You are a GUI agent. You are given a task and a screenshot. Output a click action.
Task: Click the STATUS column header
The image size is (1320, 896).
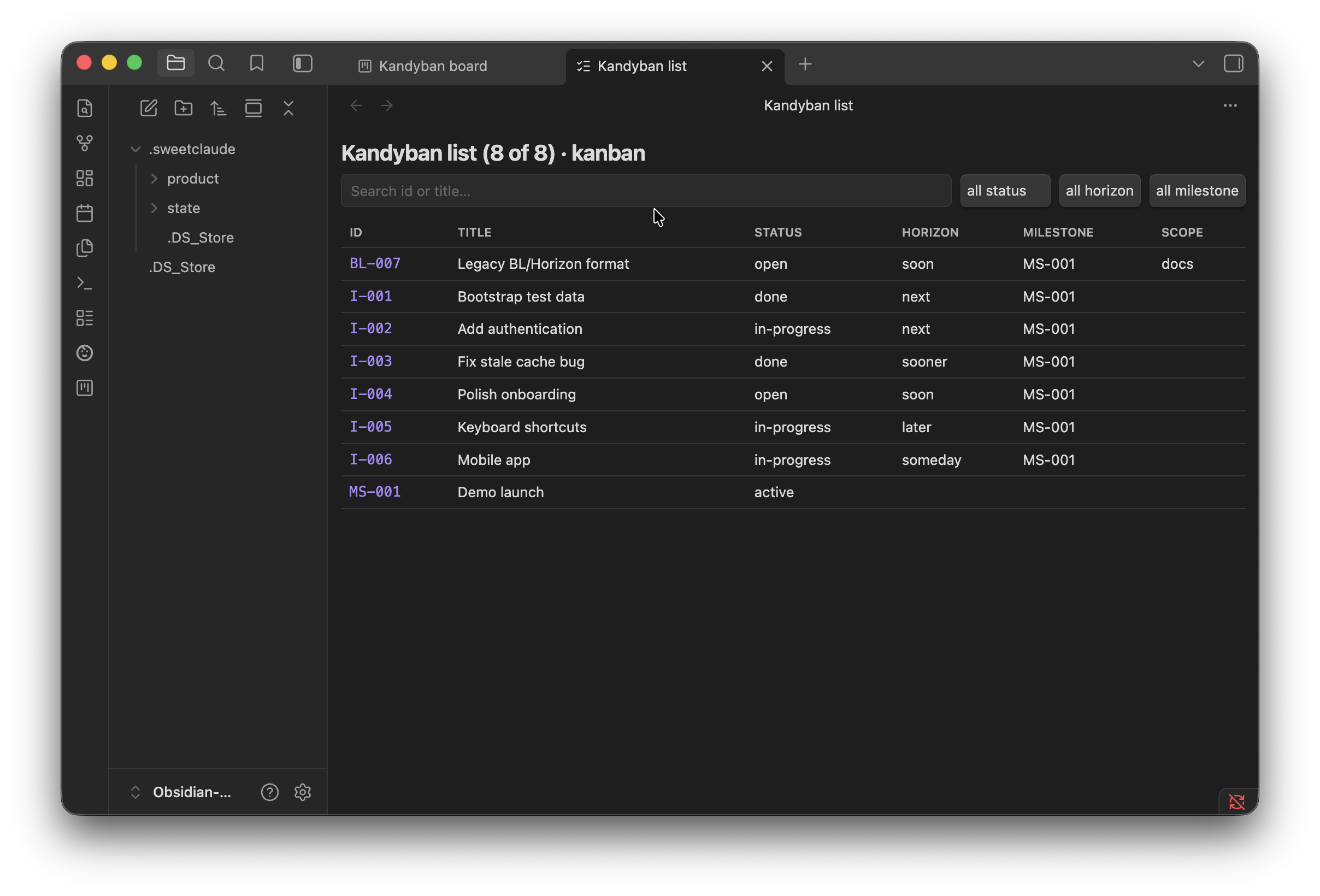[777, 232]
